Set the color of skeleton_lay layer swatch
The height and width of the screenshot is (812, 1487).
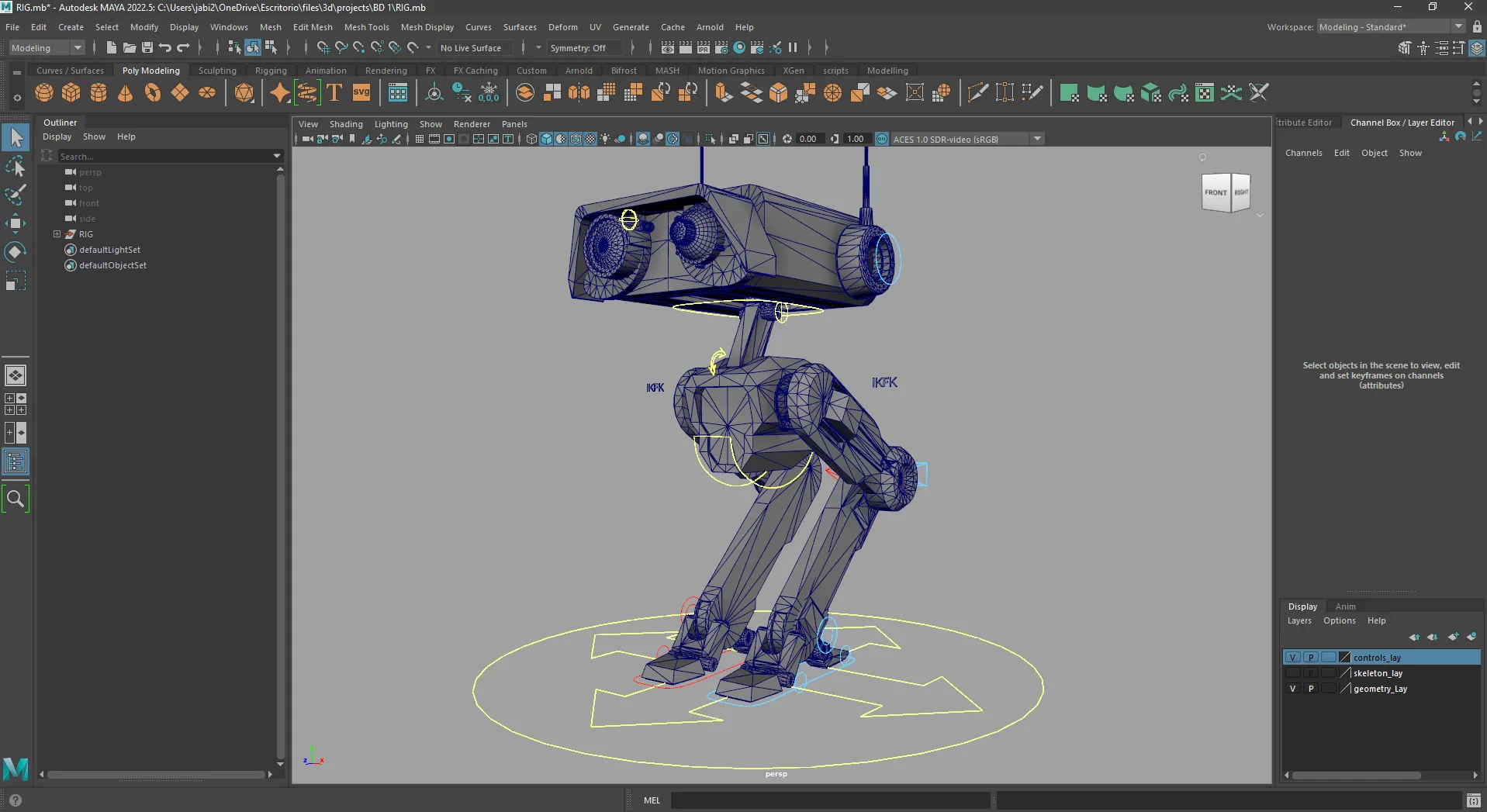(1346, 673)
